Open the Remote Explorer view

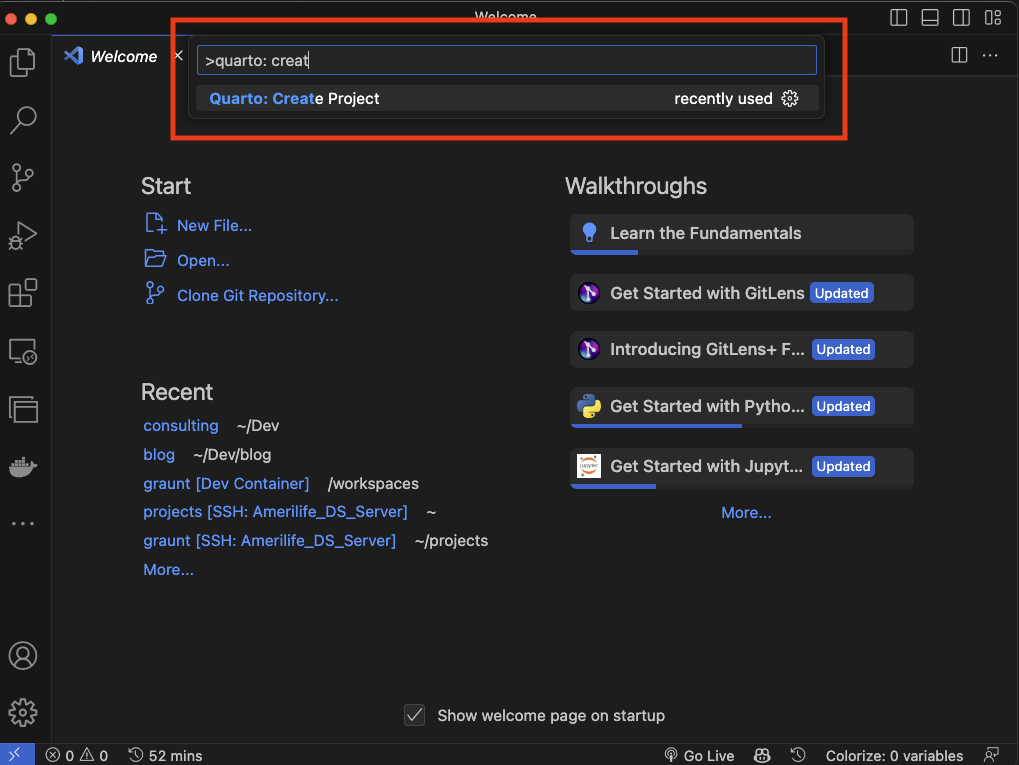(22, 352)
